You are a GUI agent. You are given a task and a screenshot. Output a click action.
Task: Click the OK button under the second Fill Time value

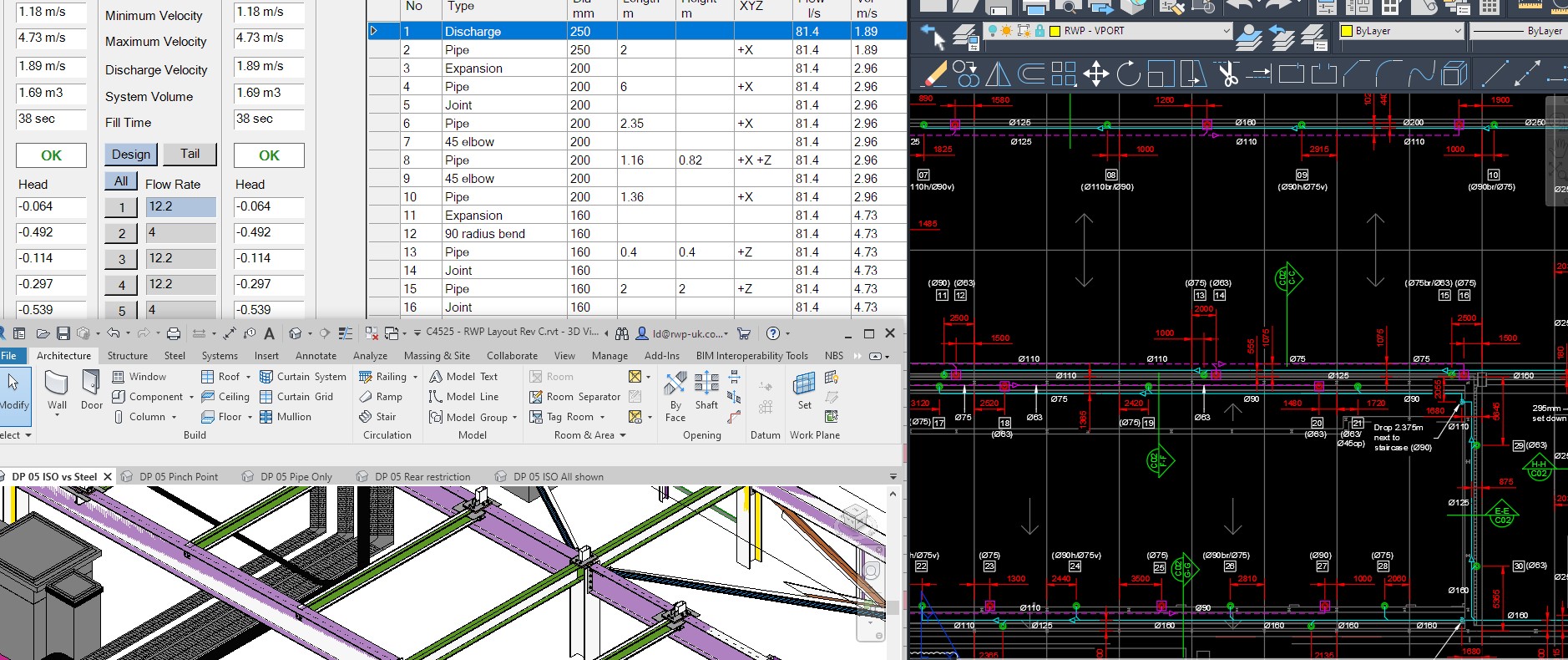tap(269, 155)
